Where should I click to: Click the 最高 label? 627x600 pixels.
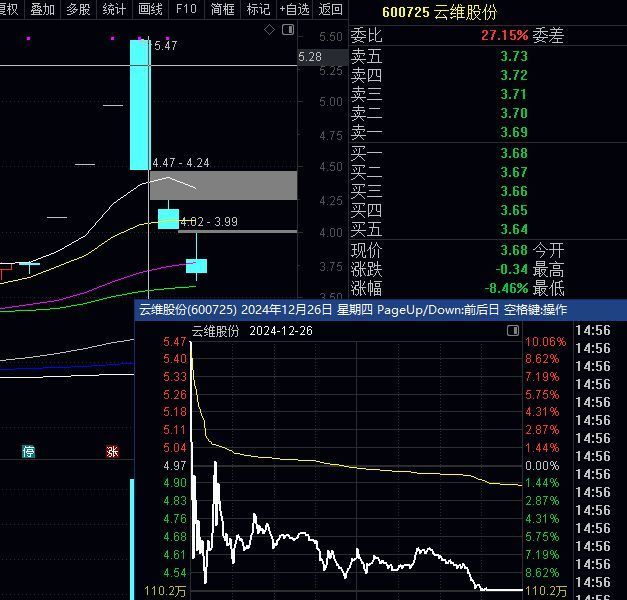coord(548,269)
